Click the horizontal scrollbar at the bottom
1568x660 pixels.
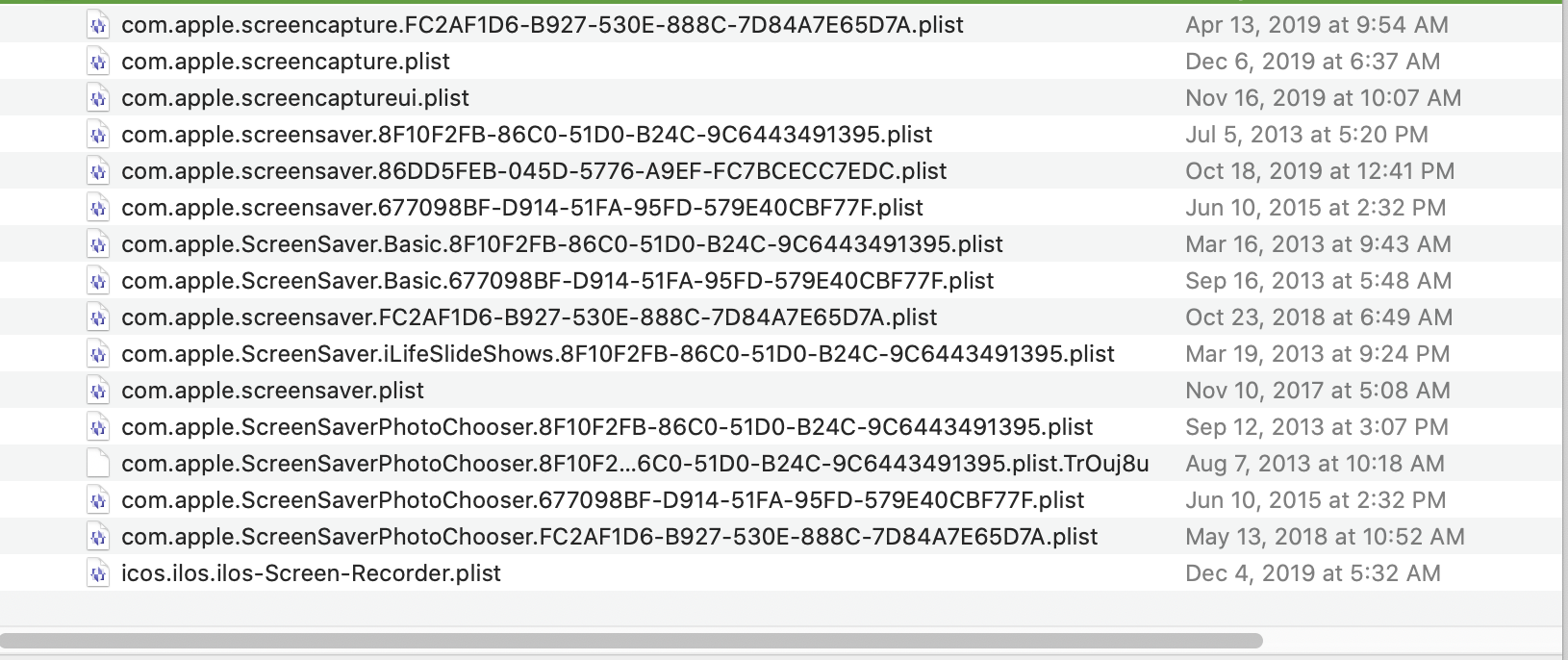point(631,641)
